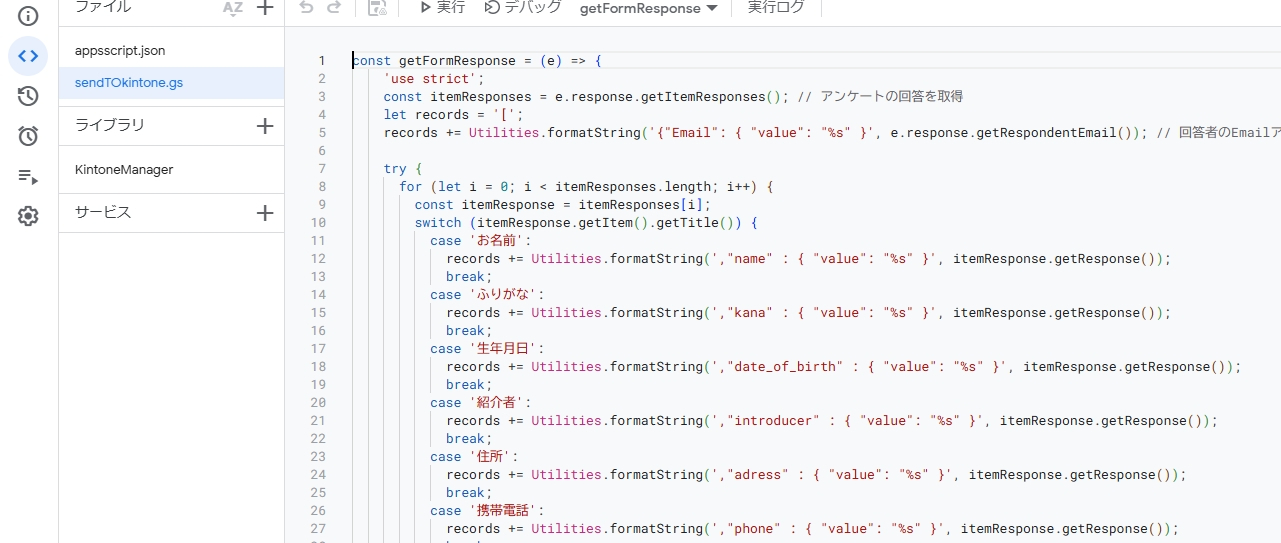Open the getFormResponse function dropdown

(x=649, y=8)
